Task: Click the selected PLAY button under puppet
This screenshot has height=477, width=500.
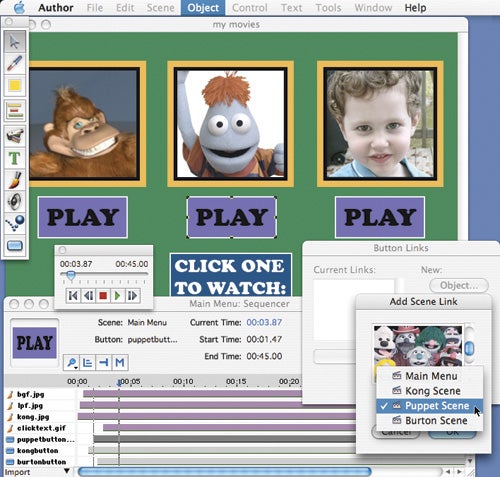Action: click(x=232, y=217)
